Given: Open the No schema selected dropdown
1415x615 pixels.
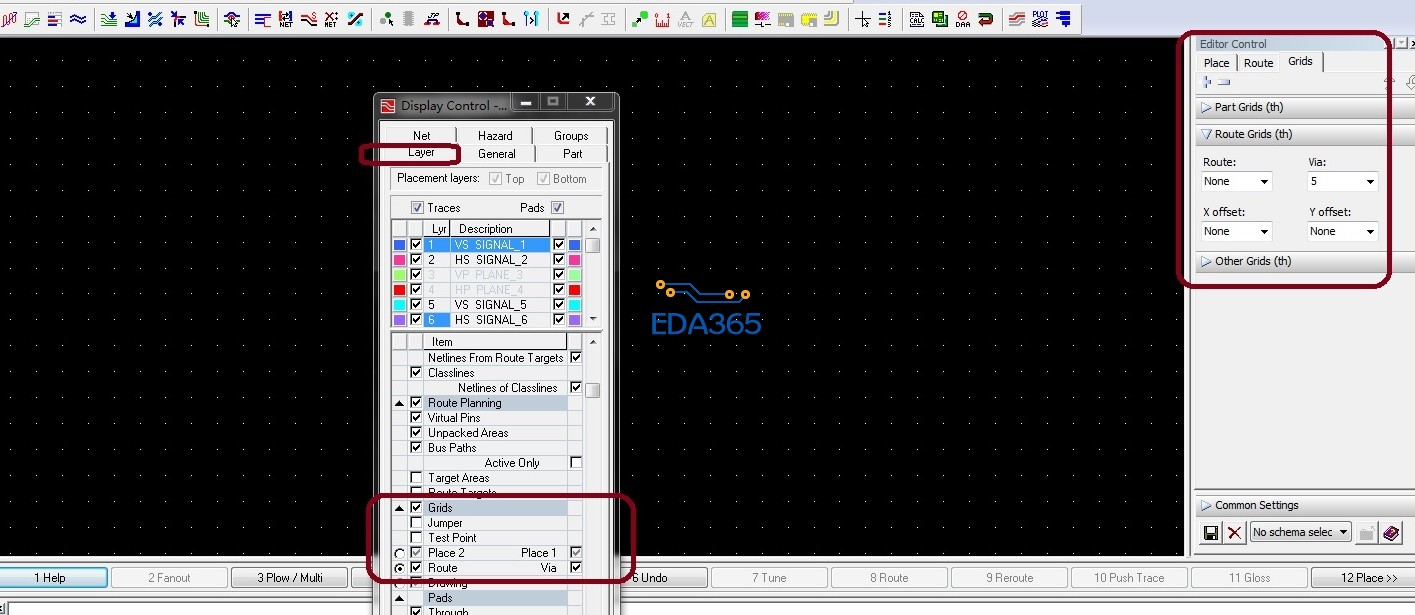Looking at the screenshot, I should point(1300,533).
